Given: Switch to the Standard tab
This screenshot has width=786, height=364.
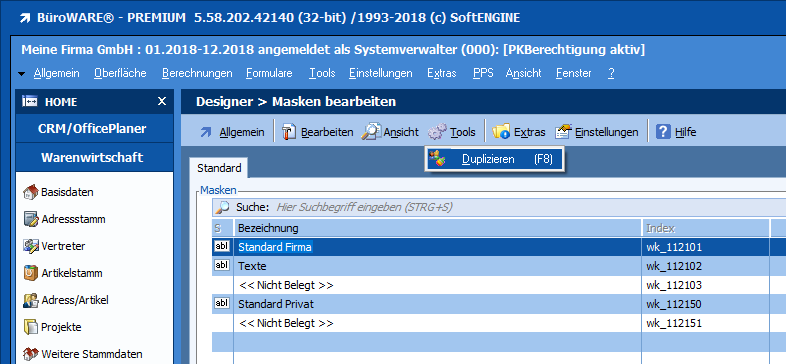Looking at the screenshot, I should [219, 168].
